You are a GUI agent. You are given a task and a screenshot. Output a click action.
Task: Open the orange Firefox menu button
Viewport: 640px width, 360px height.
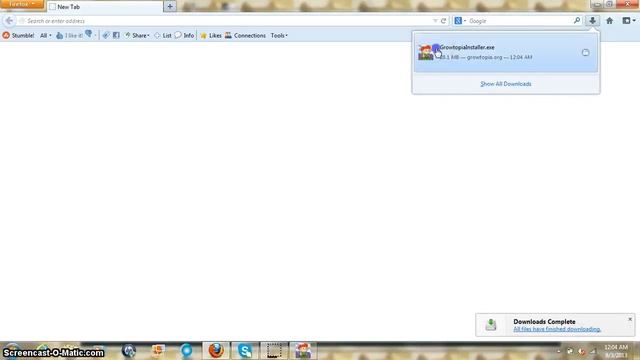[22, 4]
